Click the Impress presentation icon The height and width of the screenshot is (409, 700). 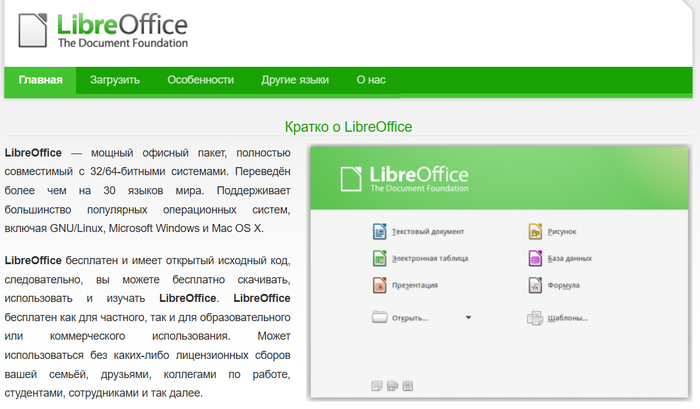click(x=379, y=285)
